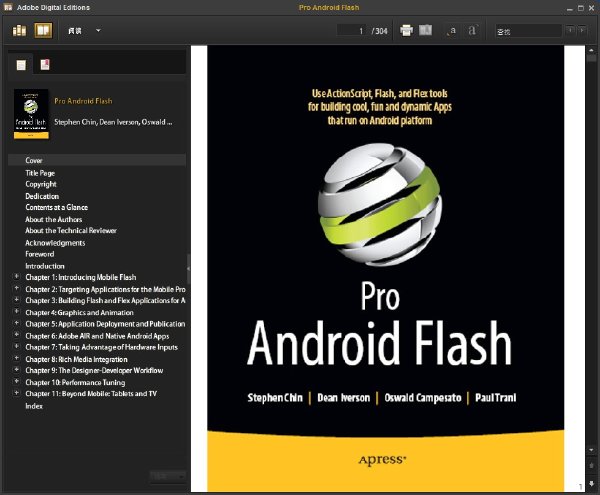Print the book with printer icon
The height and width of the screenshot is (495, 600).
click(x=406, y=30)
